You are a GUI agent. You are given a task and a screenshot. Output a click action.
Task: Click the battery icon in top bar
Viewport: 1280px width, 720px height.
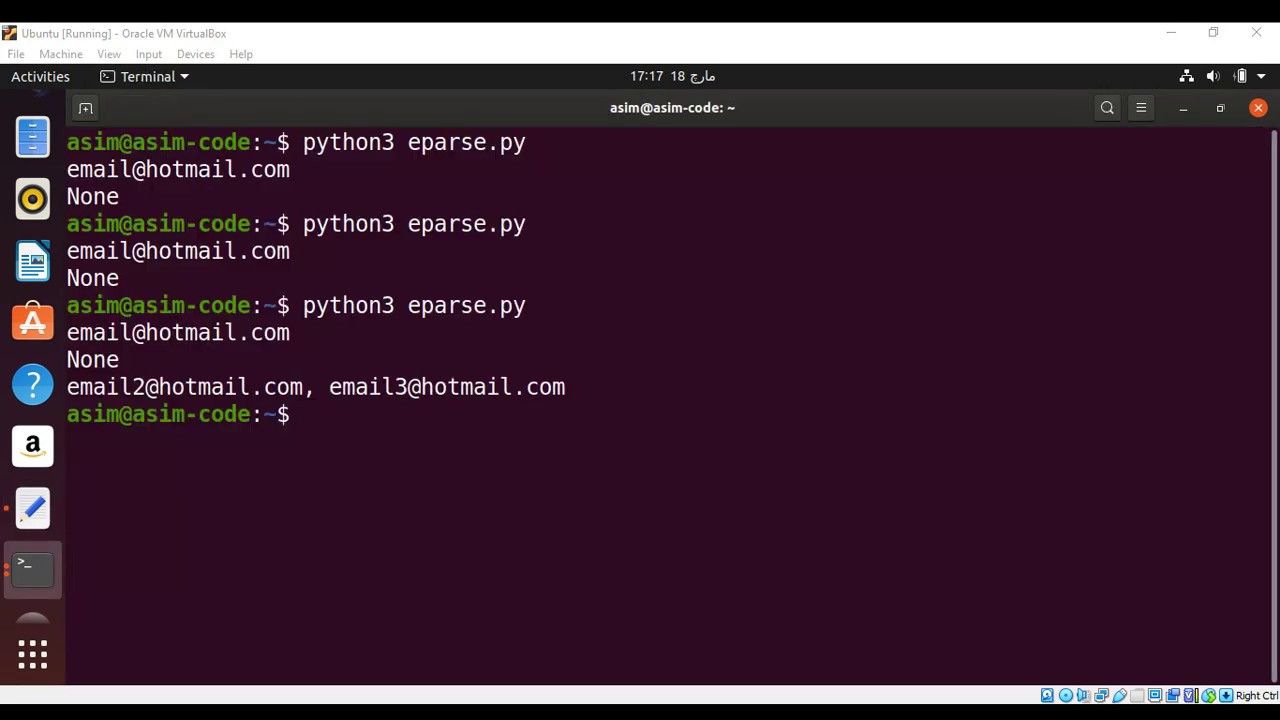1240,76
